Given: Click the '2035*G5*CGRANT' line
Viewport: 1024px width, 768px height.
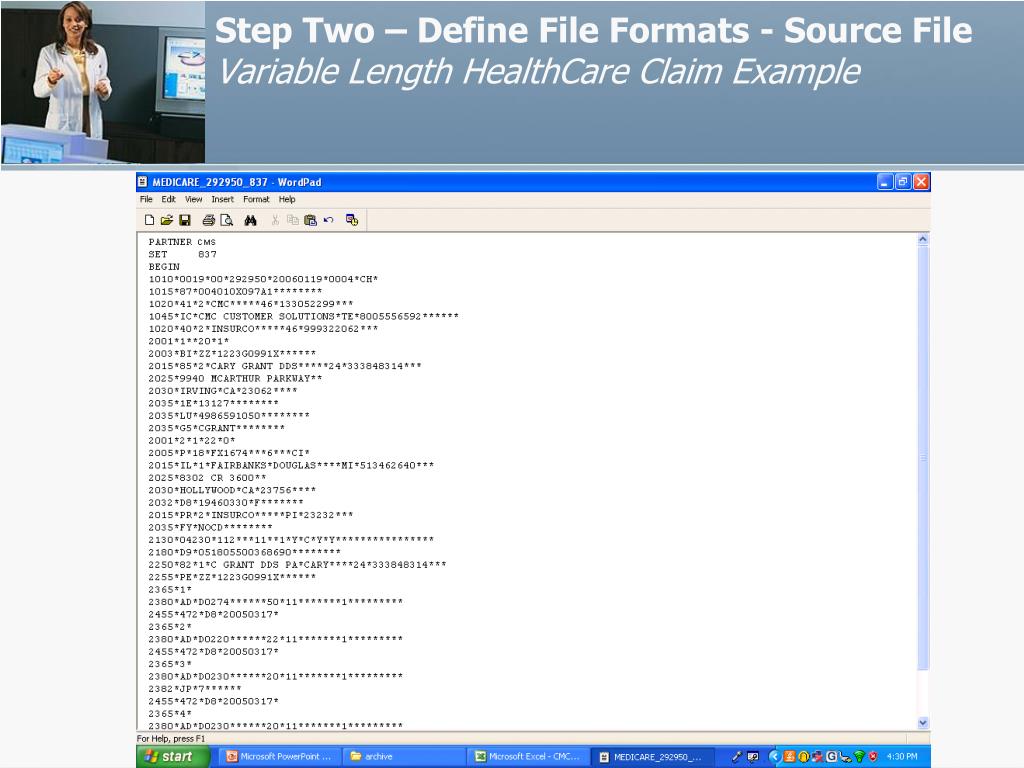Looking at the screenshot, I should (217, 428).
